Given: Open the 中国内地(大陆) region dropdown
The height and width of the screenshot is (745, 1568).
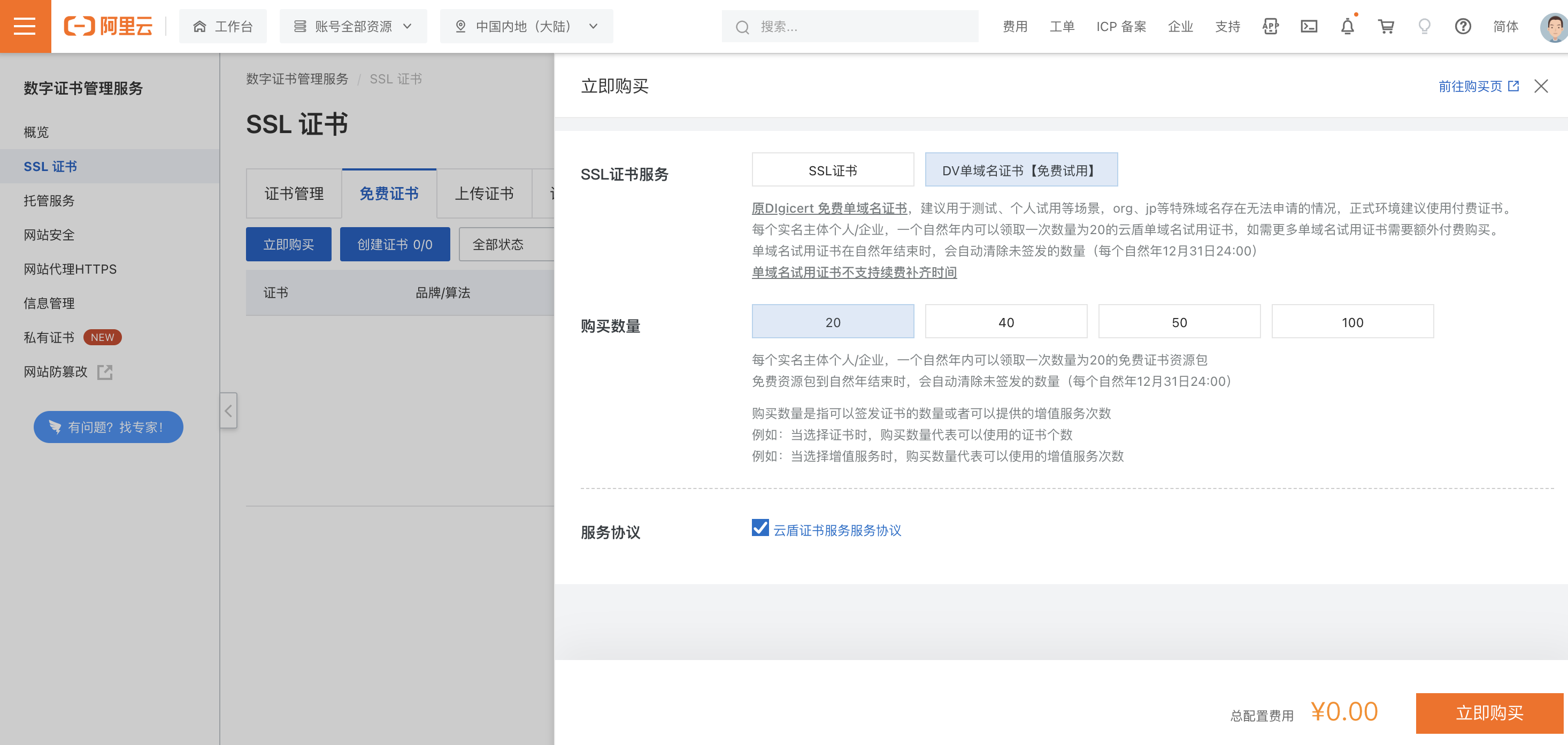Looking at the screenshot, I should 527,26.
